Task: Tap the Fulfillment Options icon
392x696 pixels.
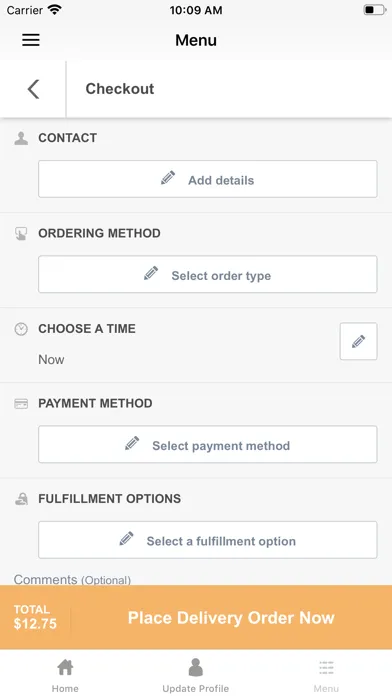Action: pyautogui.click(x=21, y=499)
